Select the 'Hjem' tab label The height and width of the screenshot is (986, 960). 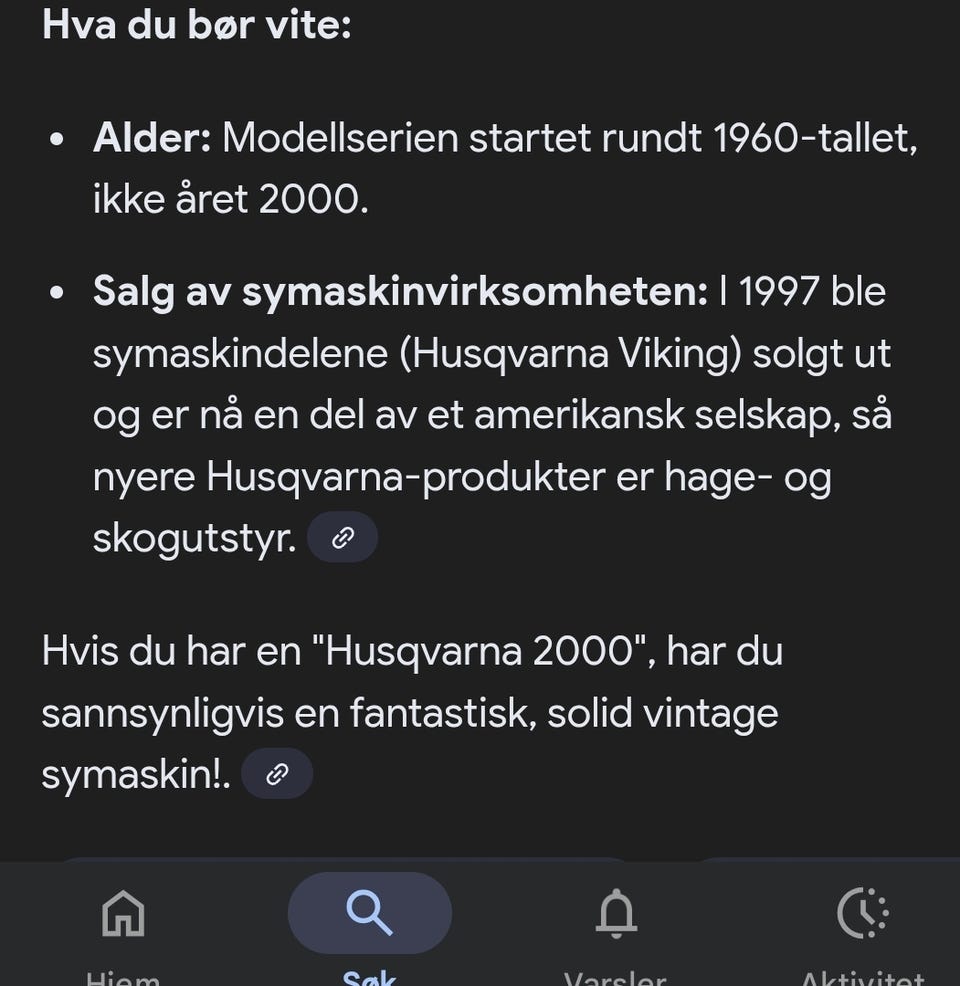(123, 978)
